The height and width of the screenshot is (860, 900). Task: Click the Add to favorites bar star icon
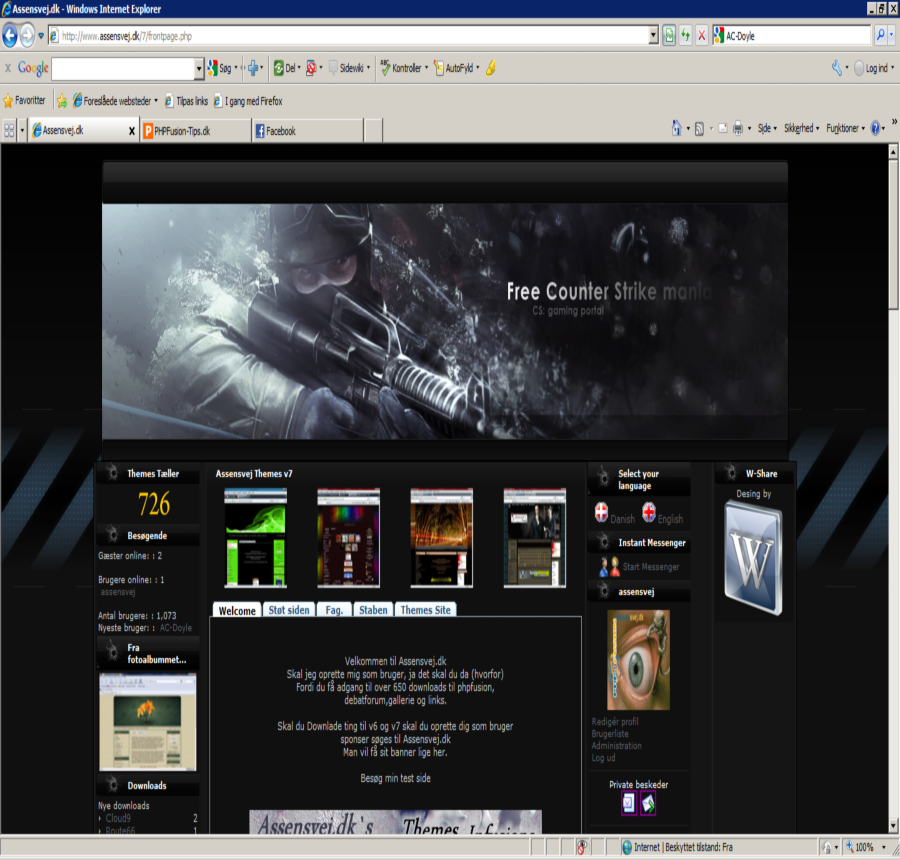pos(61,101)
